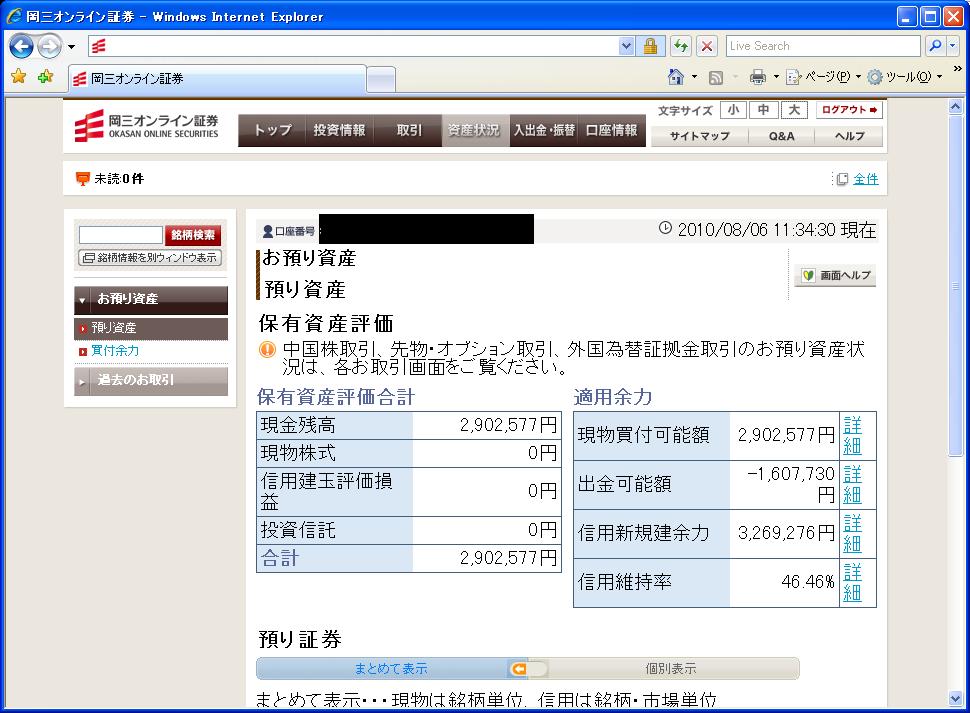Click the ログアウト logout button
The height and width of the screenshot is (713, 970).
tap(849, 110)
